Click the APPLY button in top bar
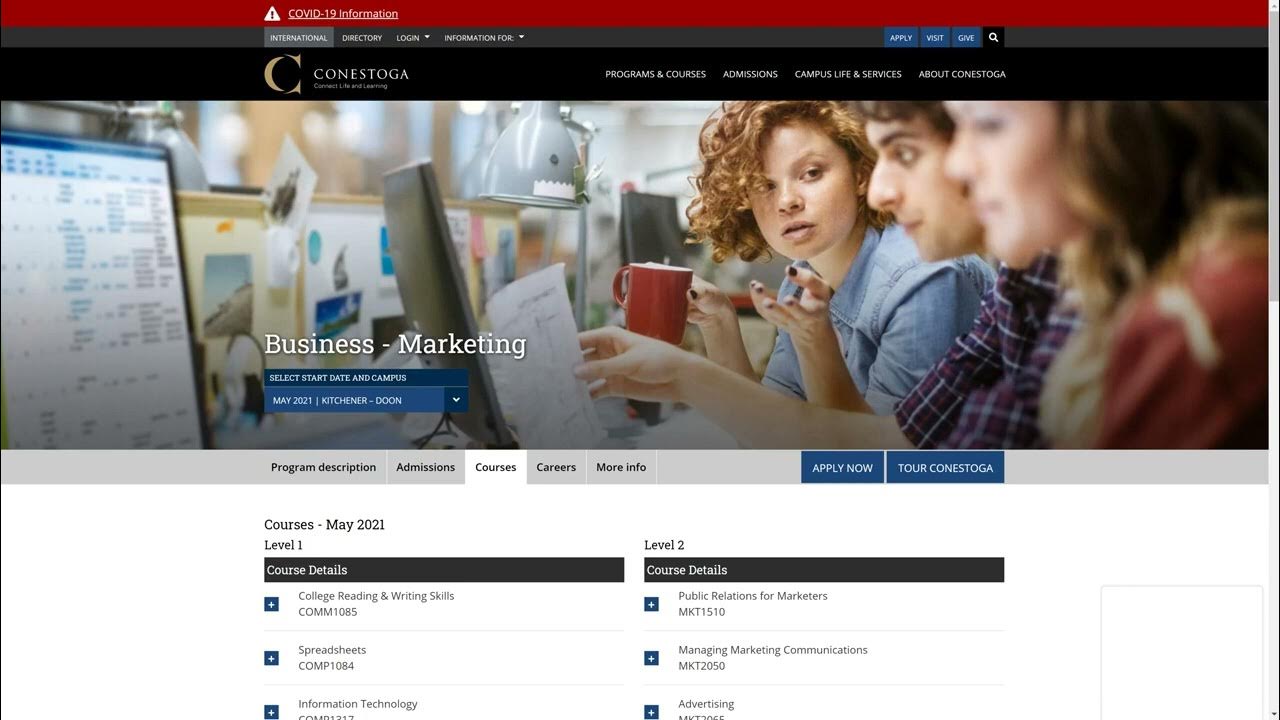The width and height of the screenshot is (1280, 720). click(901, 38)
